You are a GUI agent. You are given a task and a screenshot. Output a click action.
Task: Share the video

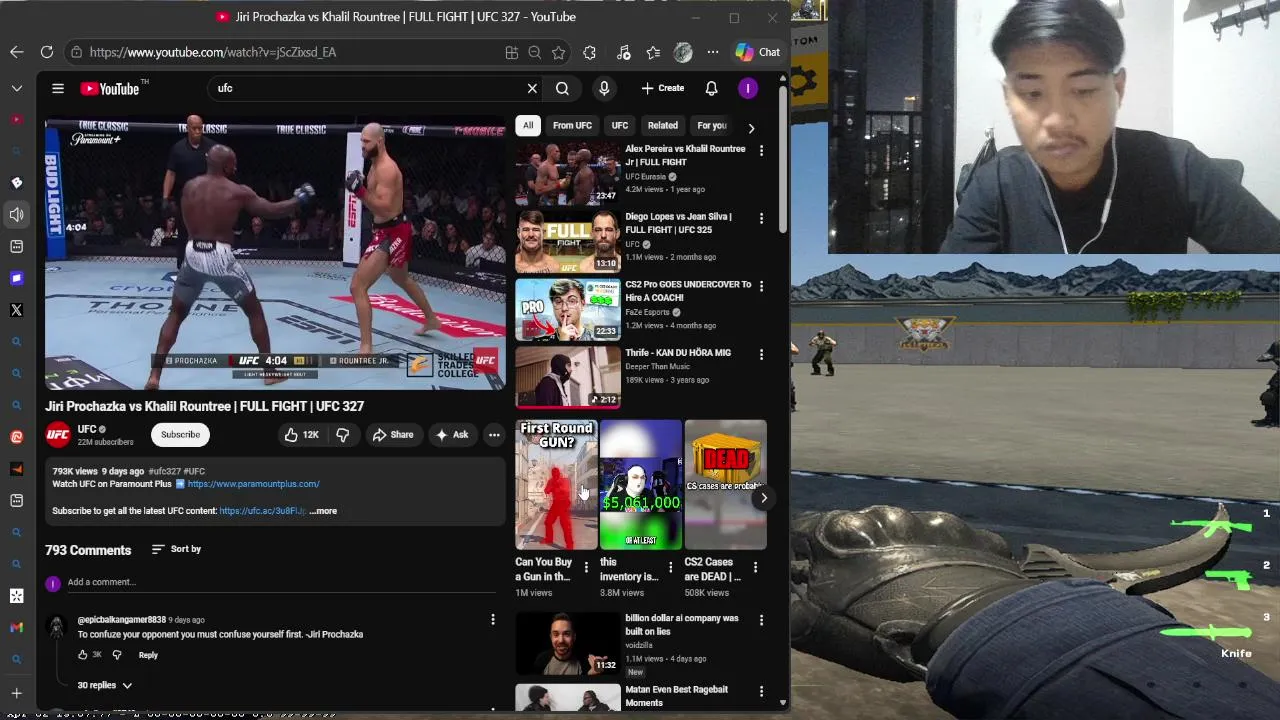pyautogui.click(x=392, y=435)
